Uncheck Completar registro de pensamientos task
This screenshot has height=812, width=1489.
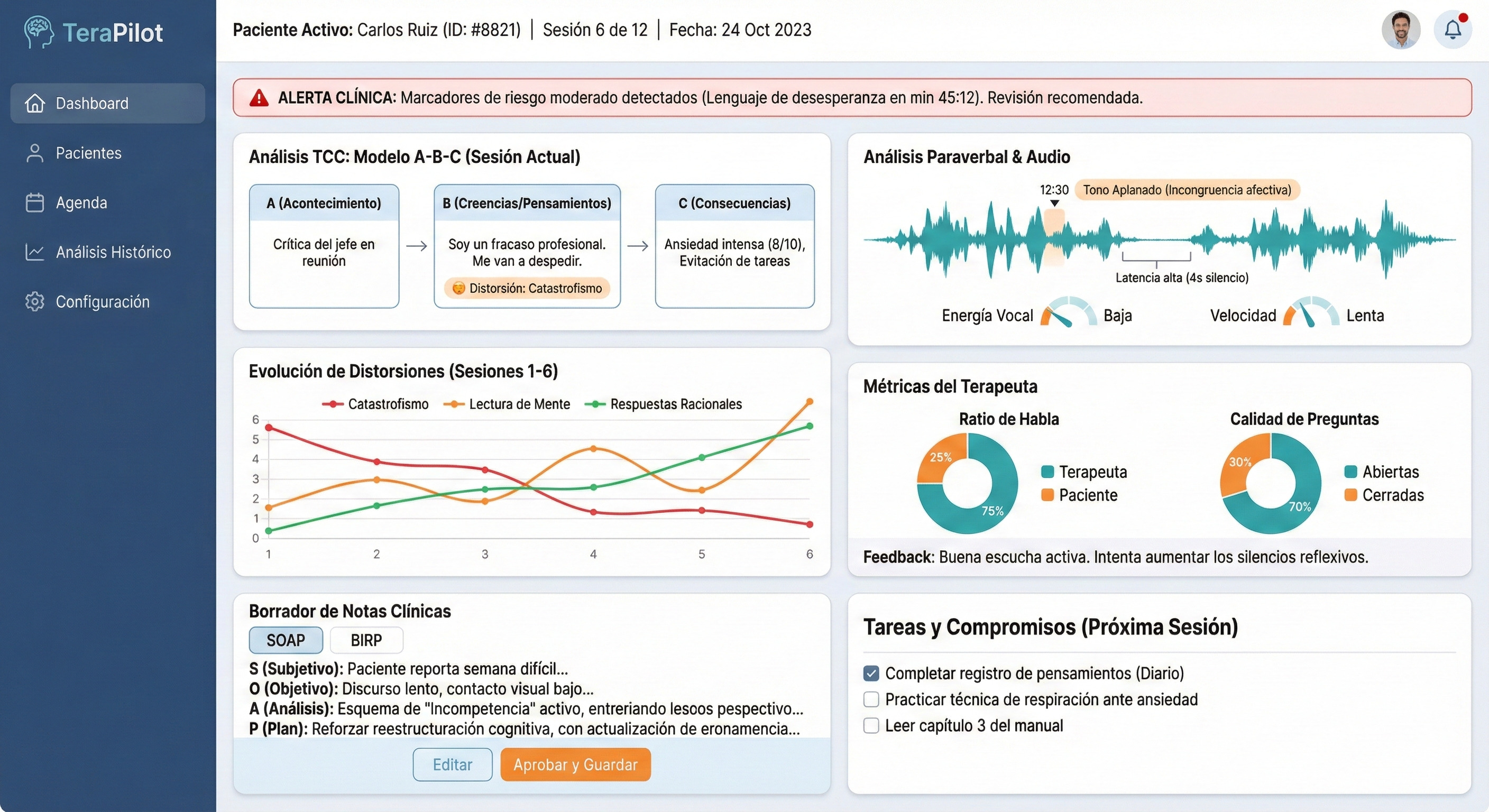point(871,673)
